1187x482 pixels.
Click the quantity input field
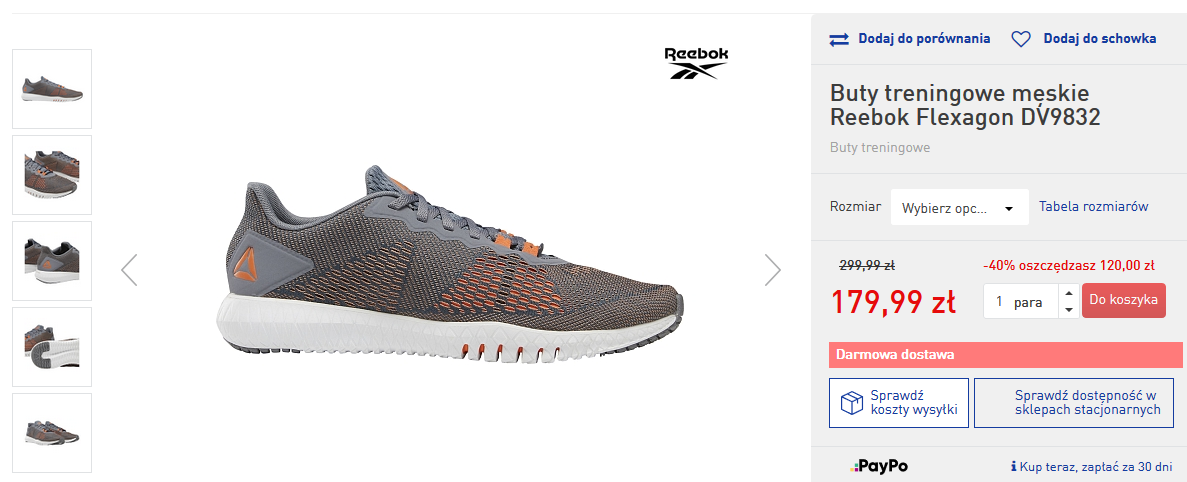pos(1022,301)
